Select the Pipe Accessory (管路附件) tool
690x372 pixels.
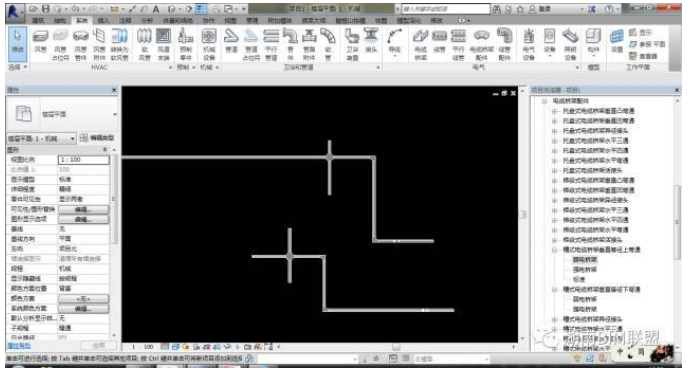[309, 44]
